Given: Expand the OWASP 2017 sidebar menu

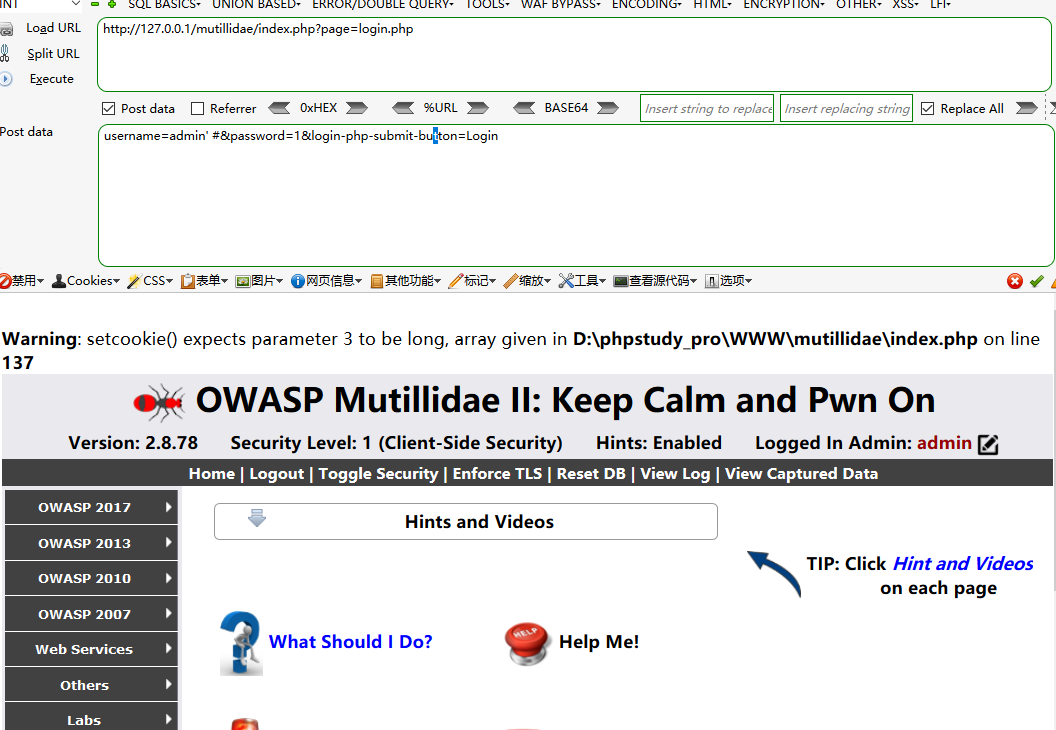Looking at the screenshot, I should 91,508.
